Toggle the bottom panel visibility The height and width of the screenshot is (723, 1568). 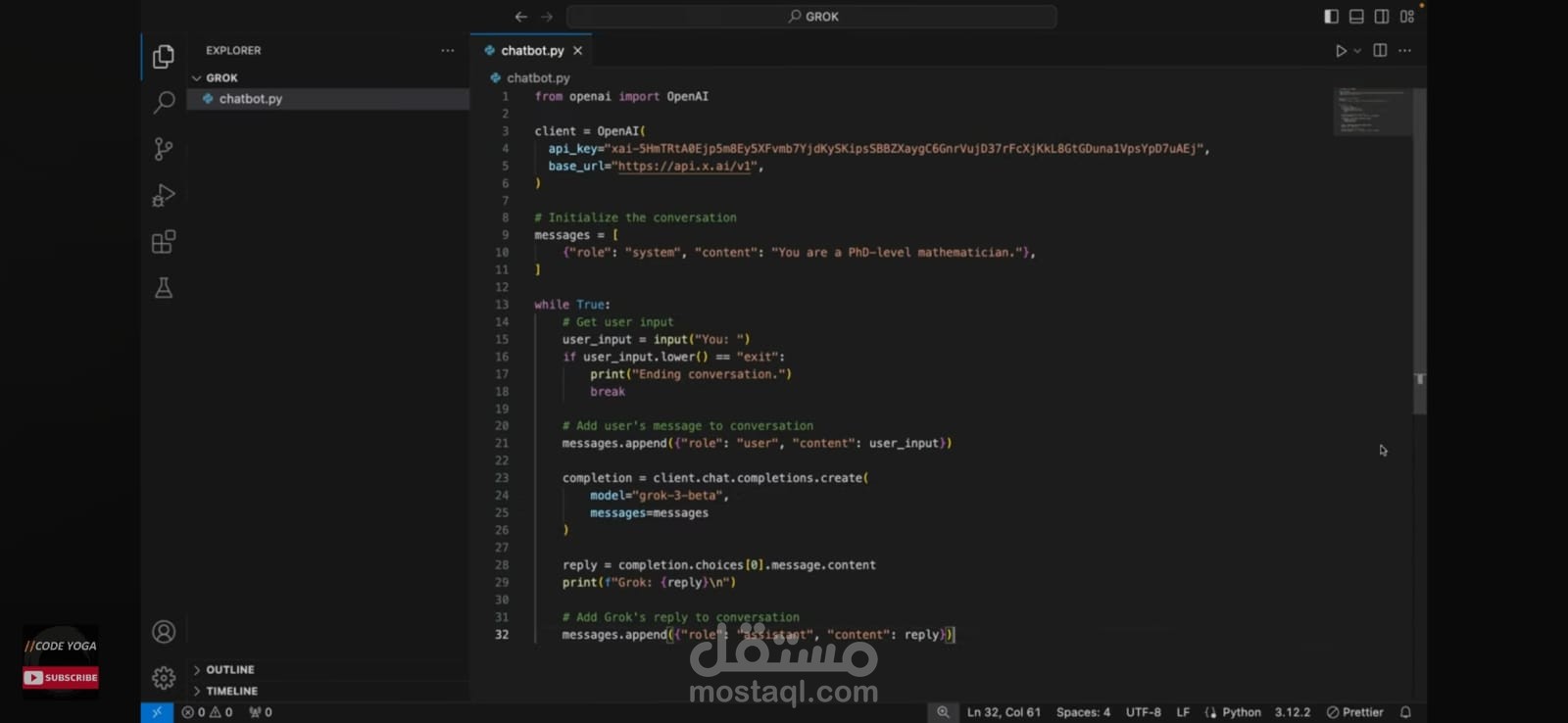tap(1356, 17)
